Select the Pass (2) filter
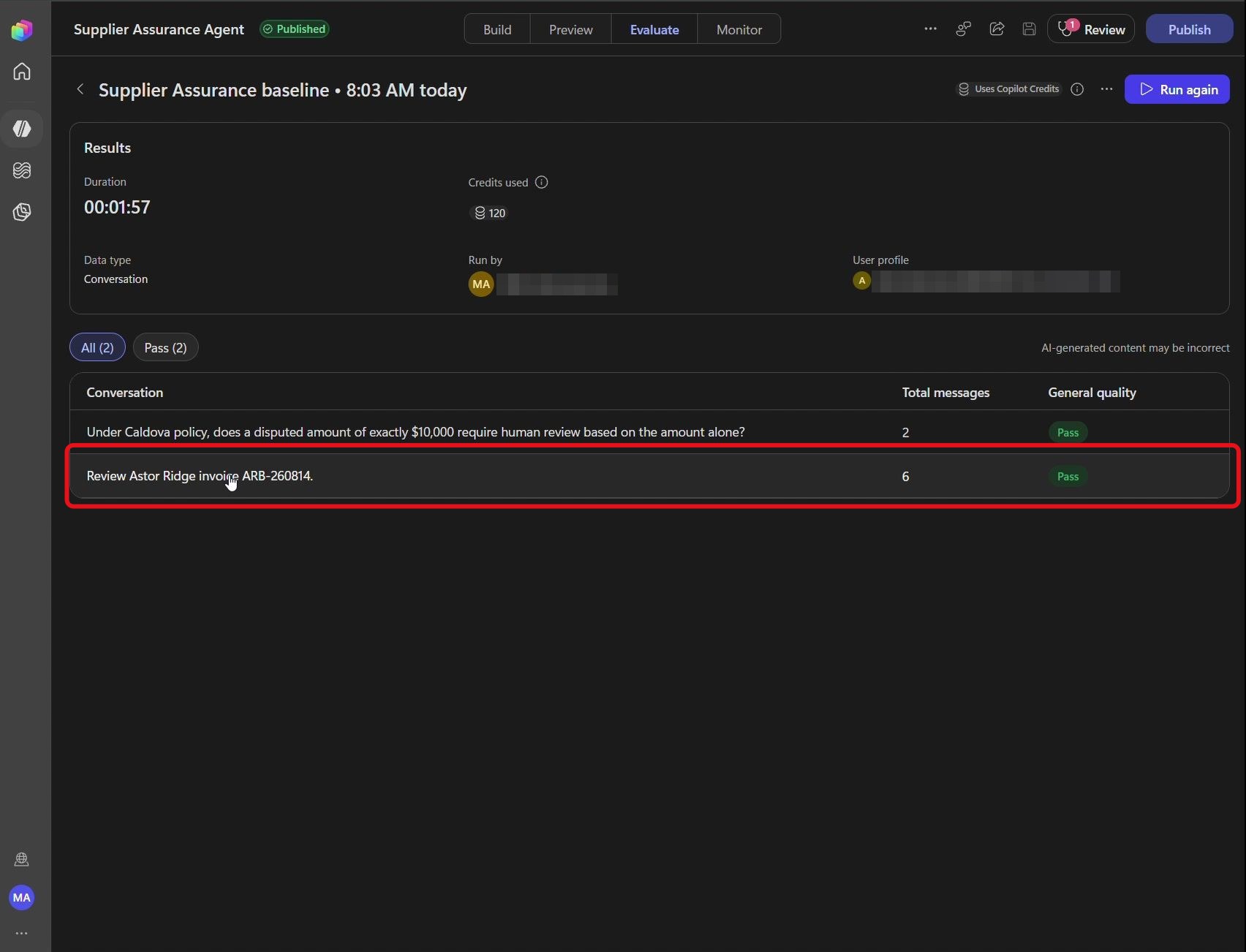The width and height of the screenshot is (1246, 952). [165, 347]
